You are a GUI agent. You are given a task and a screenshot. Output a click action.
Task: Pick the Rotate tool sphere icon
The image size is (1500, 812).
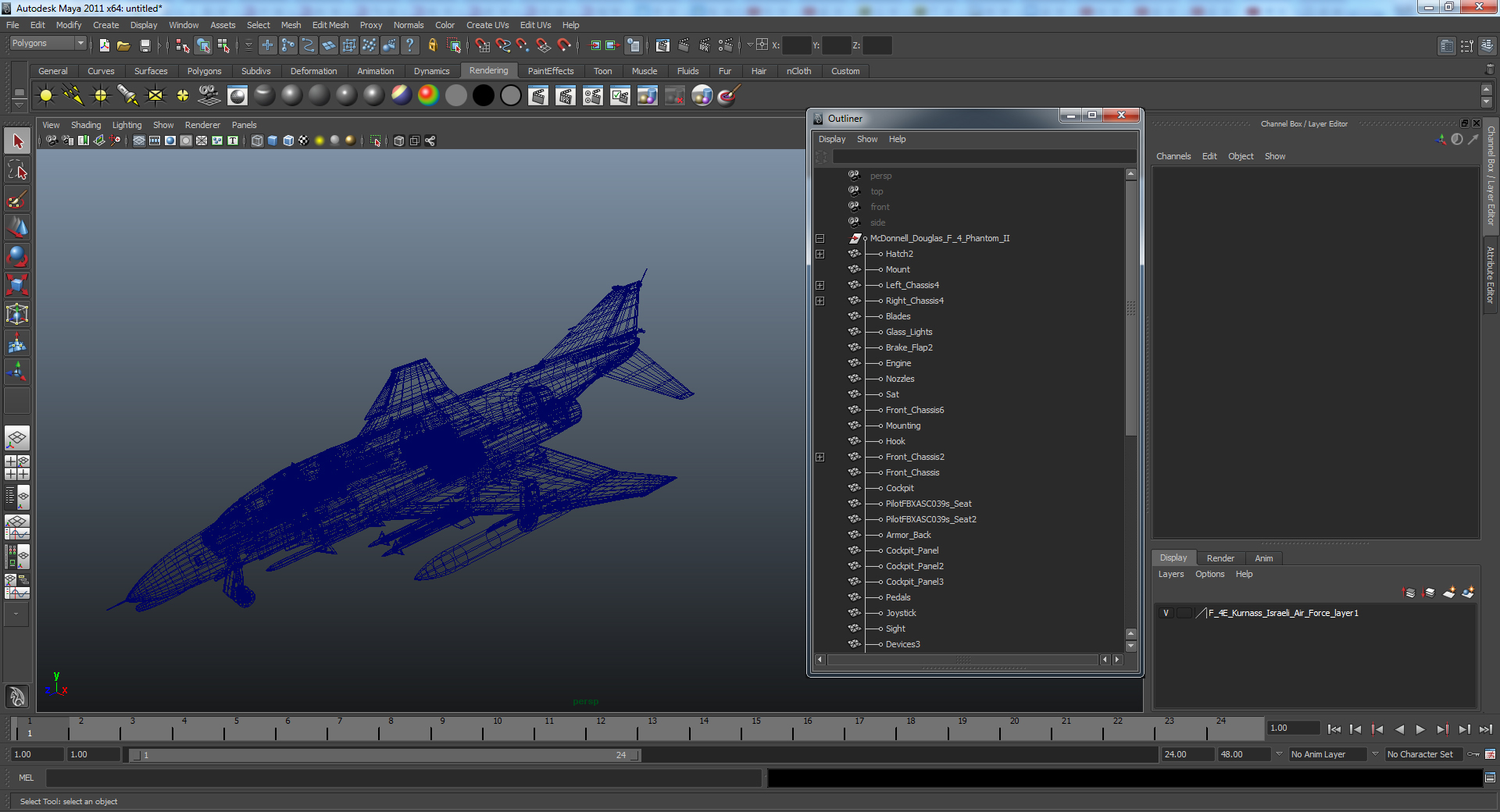tap(17, 256)
